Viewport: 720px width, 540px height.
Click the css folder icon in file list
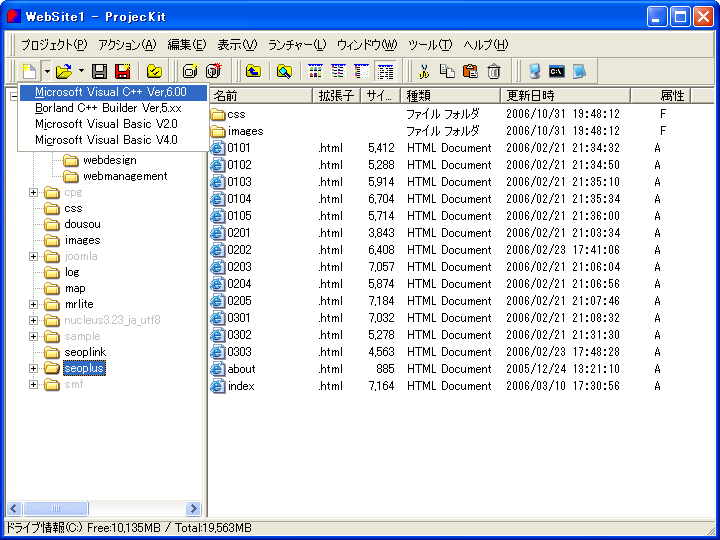tap(217, 114)
